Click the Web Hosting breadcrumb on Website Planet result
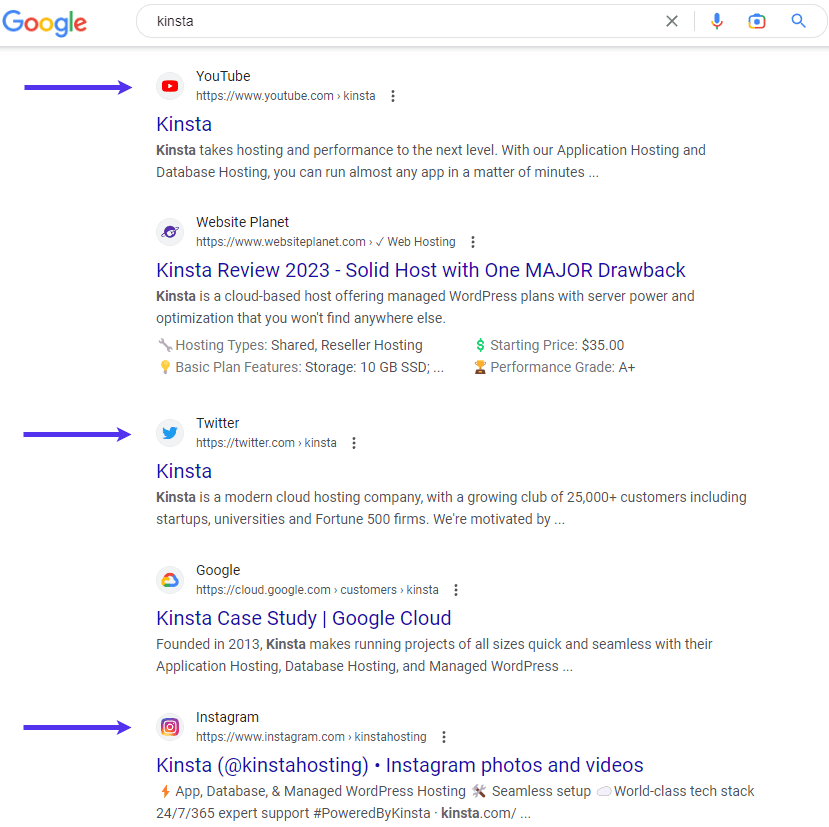829x827 pixels. 421,241
